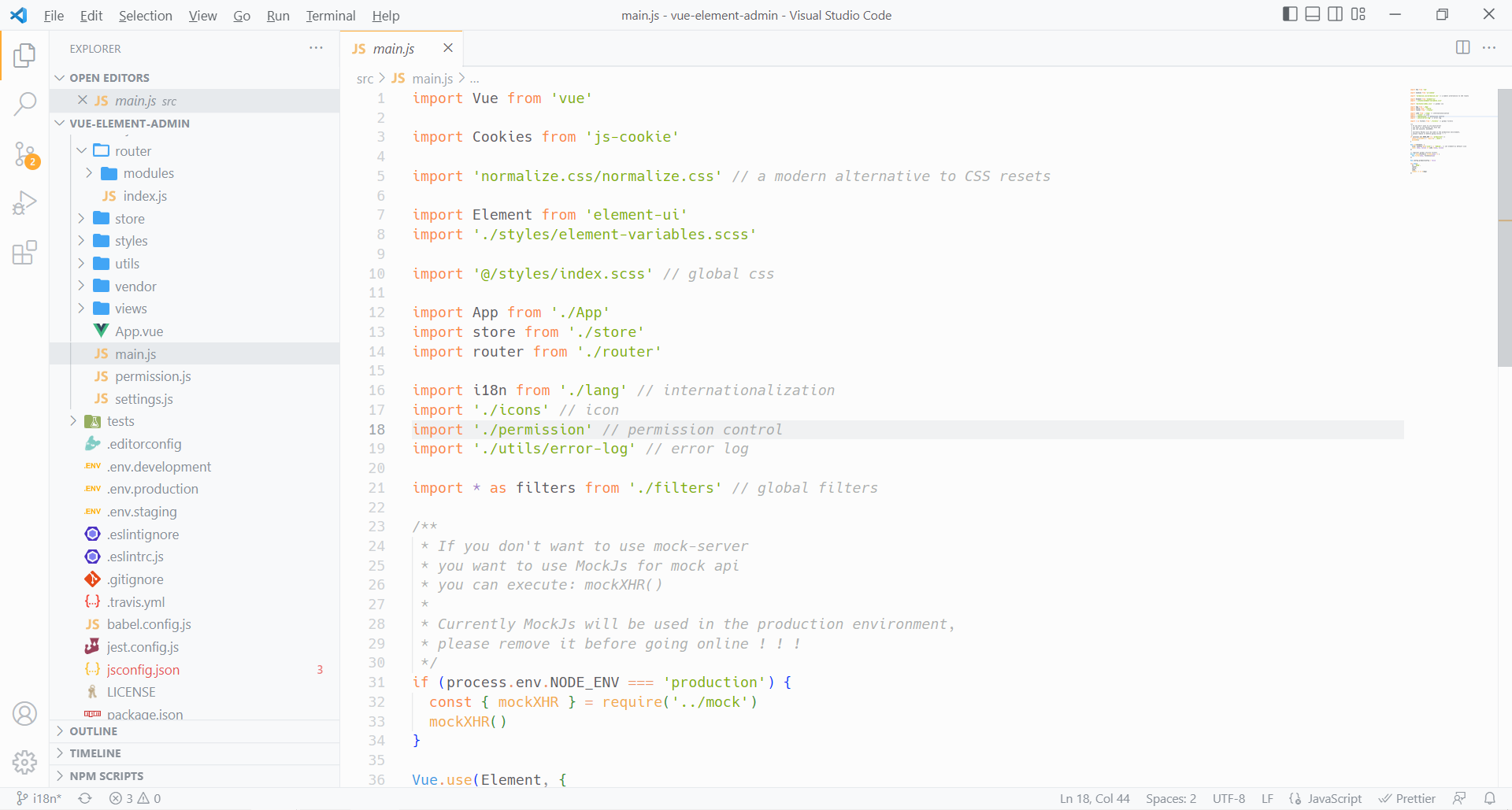Click the i18n branch indicator
Screen dimensions: 1512x810
point(39,798)
